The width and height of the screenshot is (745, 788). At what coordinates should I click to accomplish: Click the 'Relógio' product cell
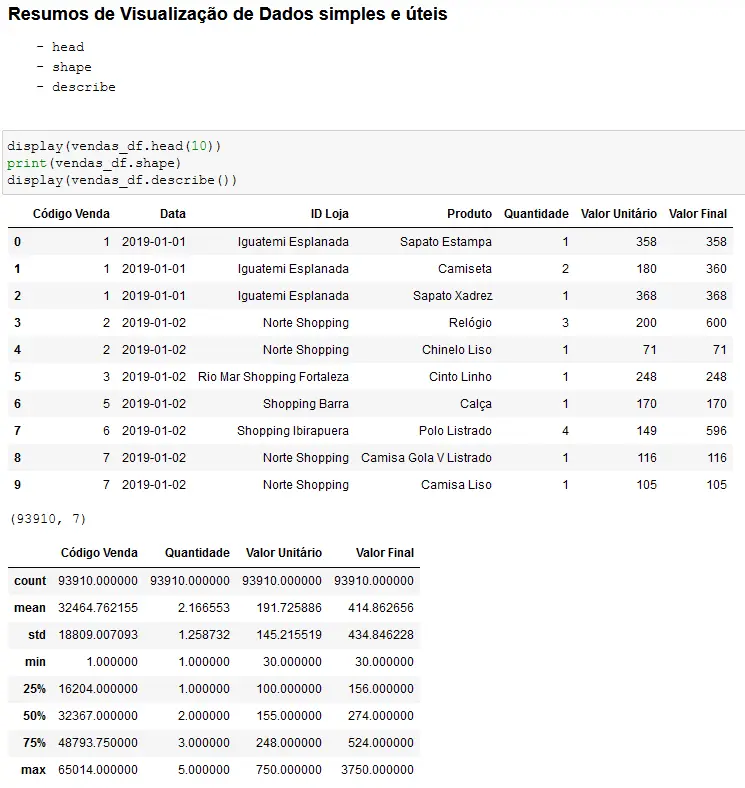point(470,323)
